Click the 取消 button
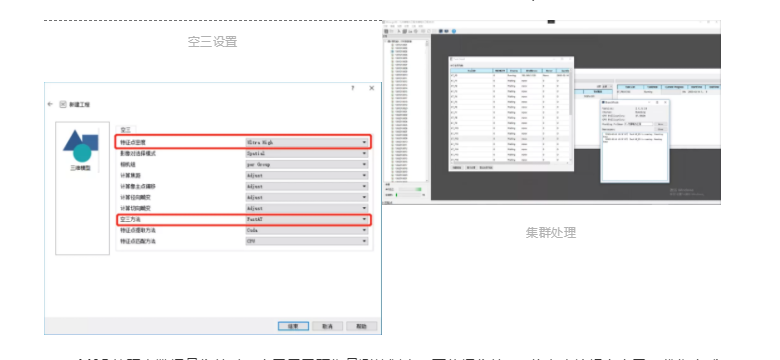The width and height of the screenshot is (780, 360). 327,327
